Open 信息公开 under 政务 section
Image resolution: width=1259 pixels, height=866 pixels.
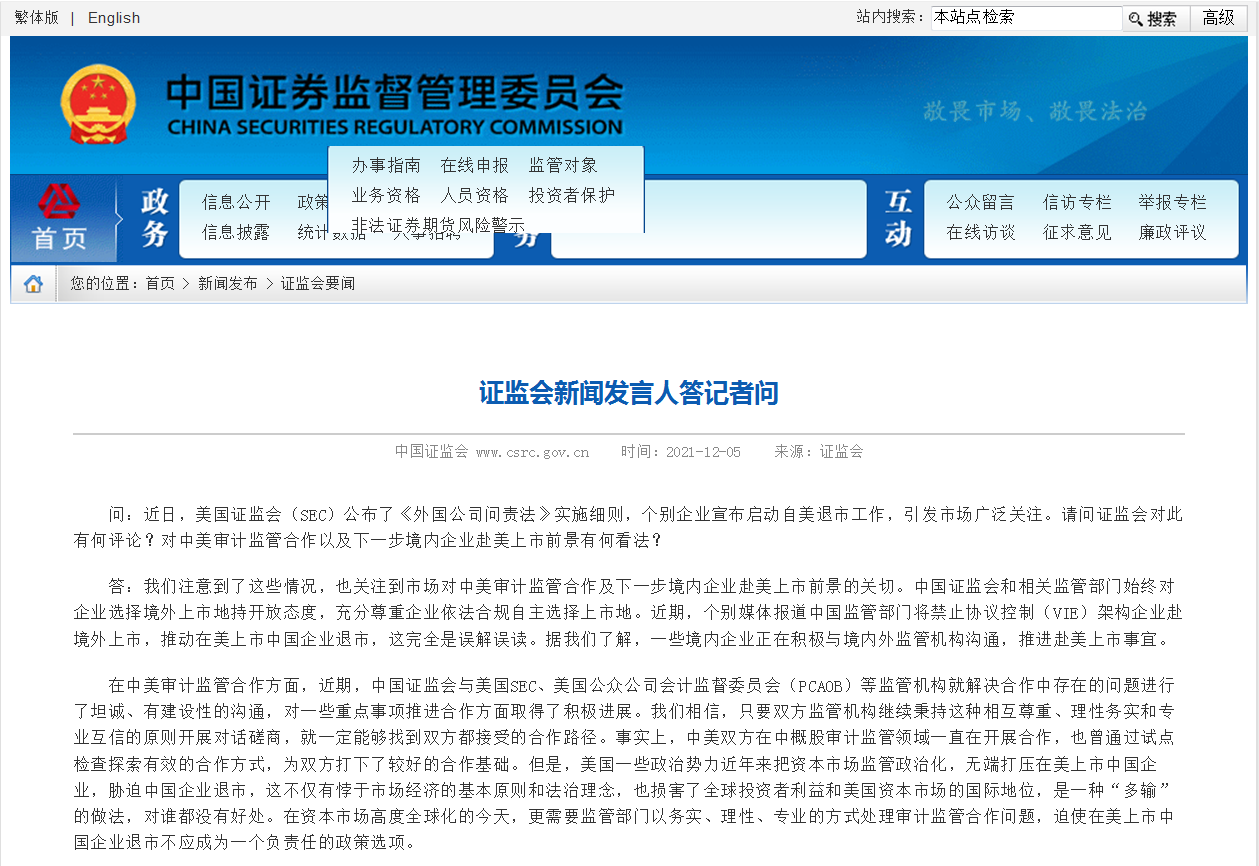coord(236,202)
